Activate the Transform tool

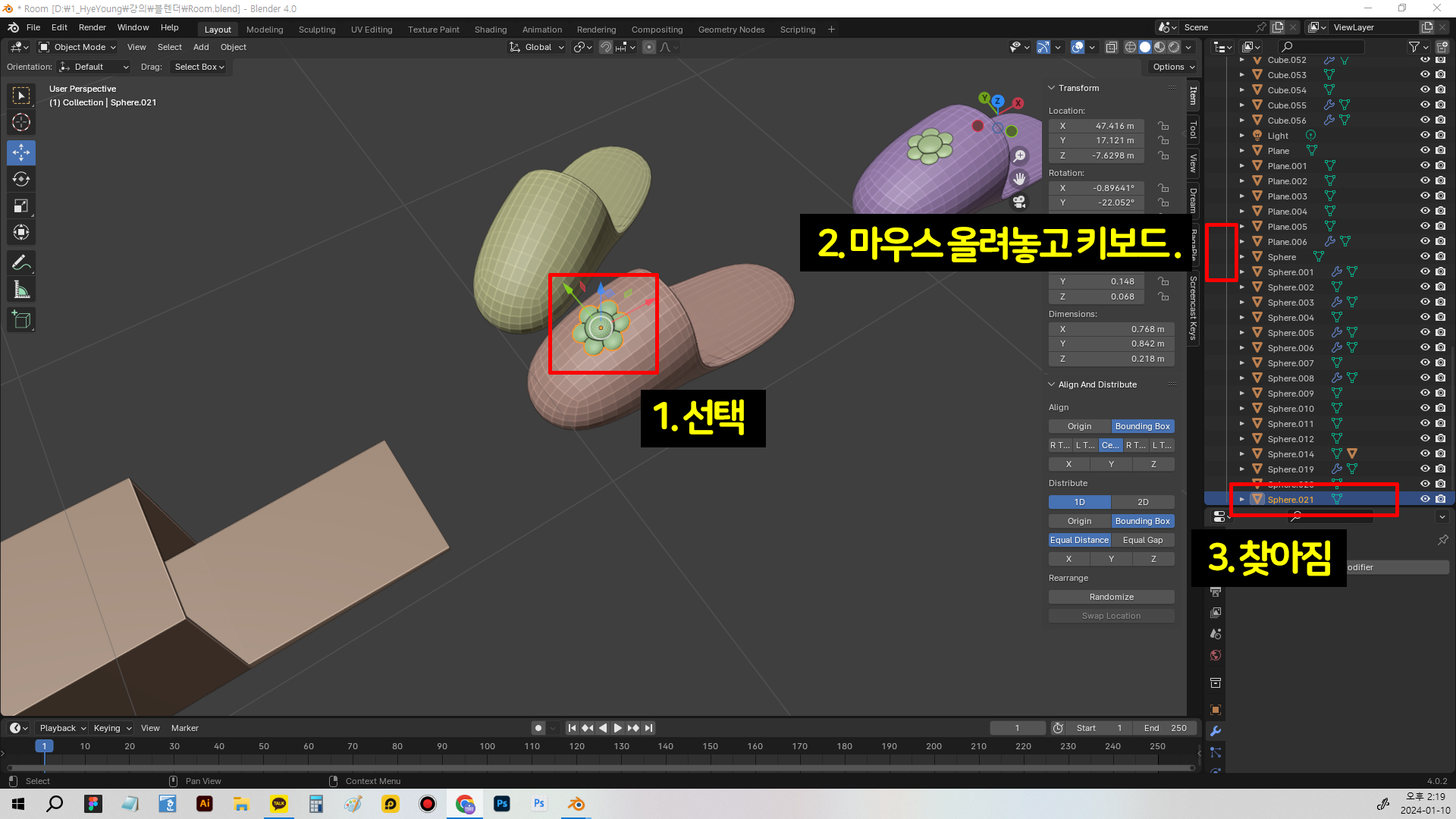(21, 232)
